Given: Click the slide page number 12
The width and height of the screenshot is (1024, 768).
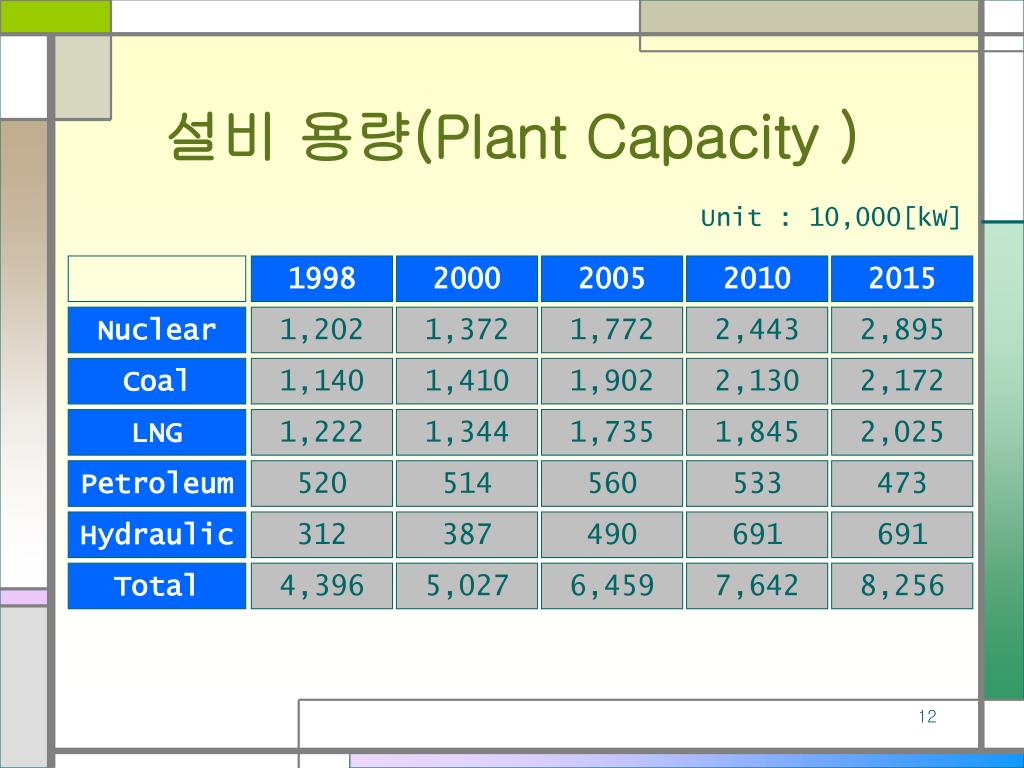Looking at the screenshot, I should (x=927, y=716).
